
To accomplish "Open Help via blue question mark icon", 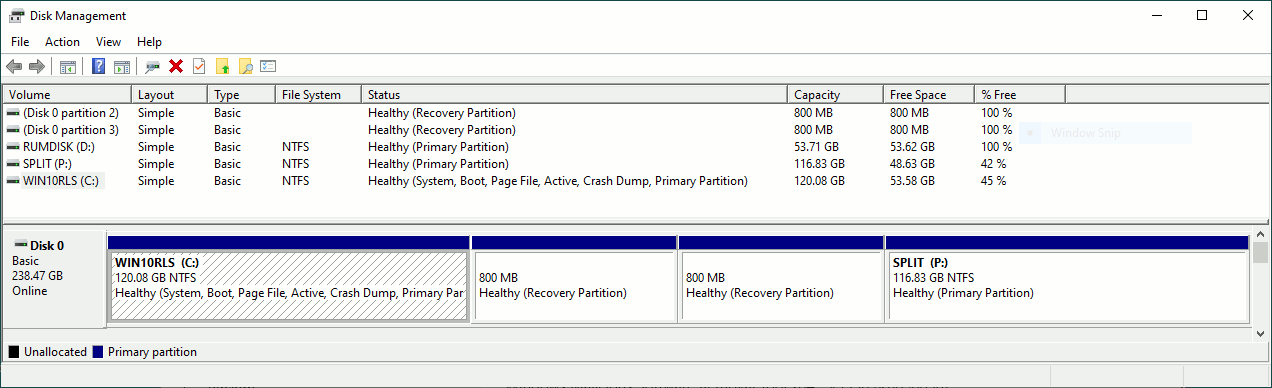I will tap(99, 67).
